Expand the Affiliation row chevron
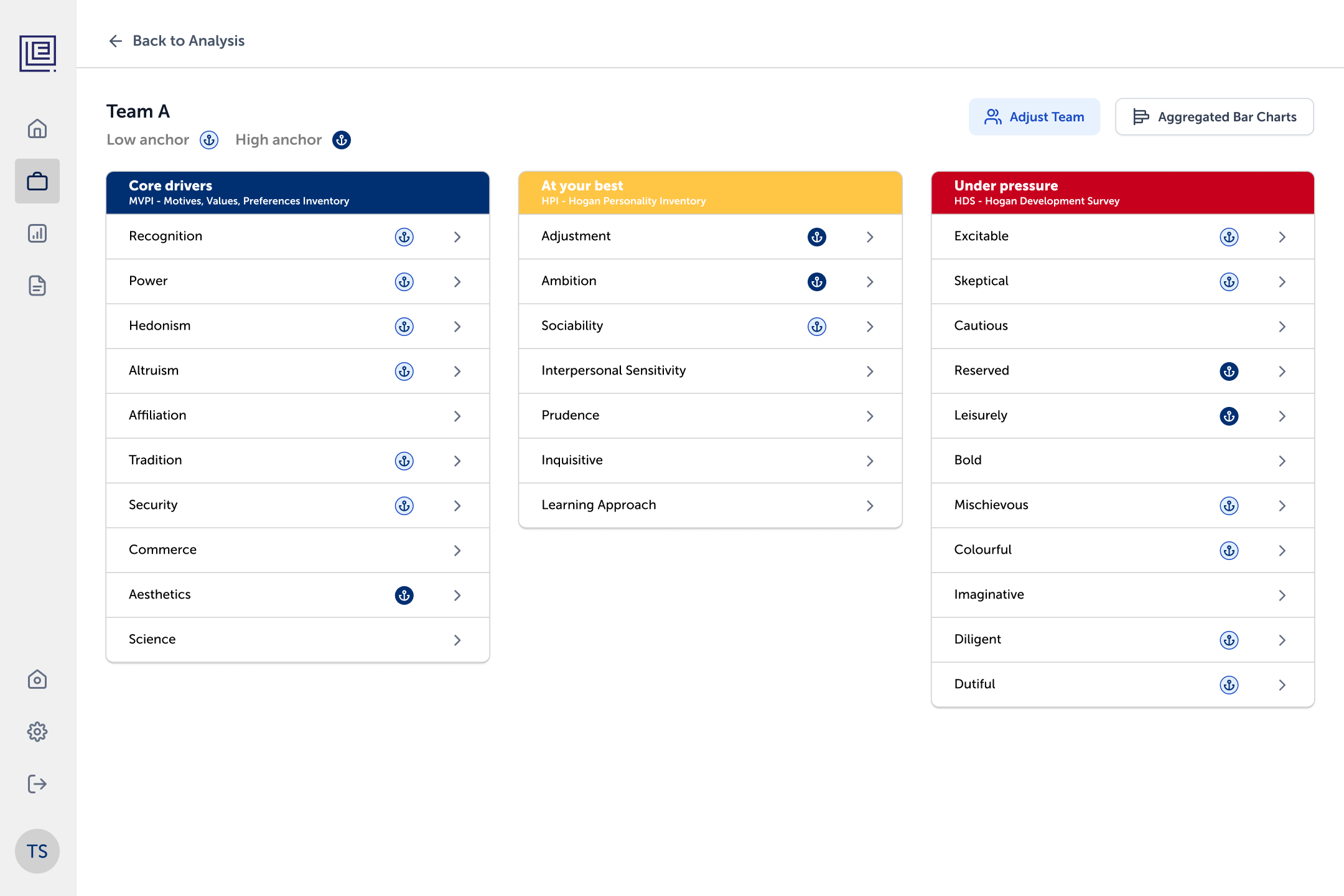 [457, 416]
